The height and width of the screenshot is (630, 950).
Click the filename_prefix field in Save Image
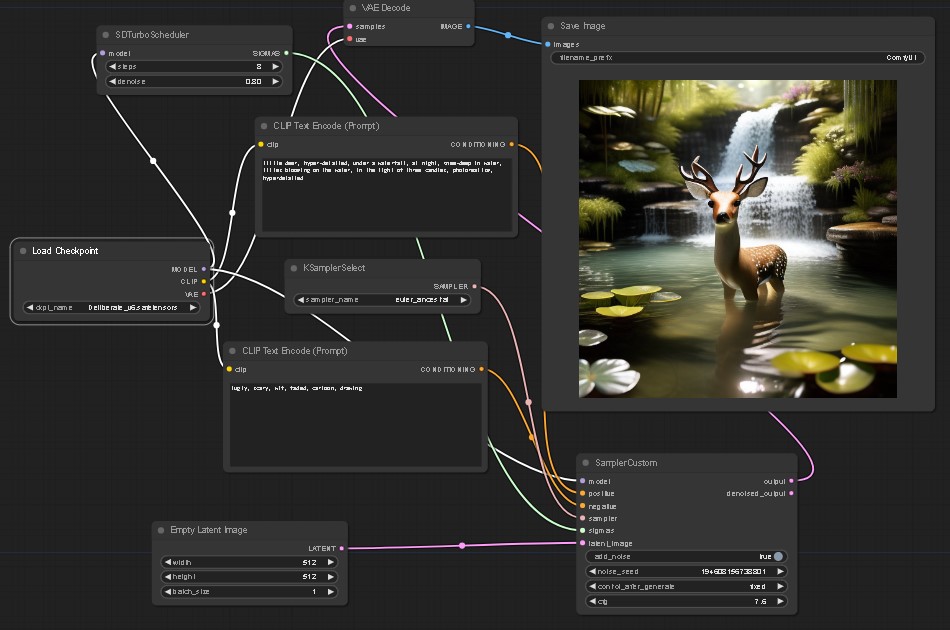pos(735,58)
